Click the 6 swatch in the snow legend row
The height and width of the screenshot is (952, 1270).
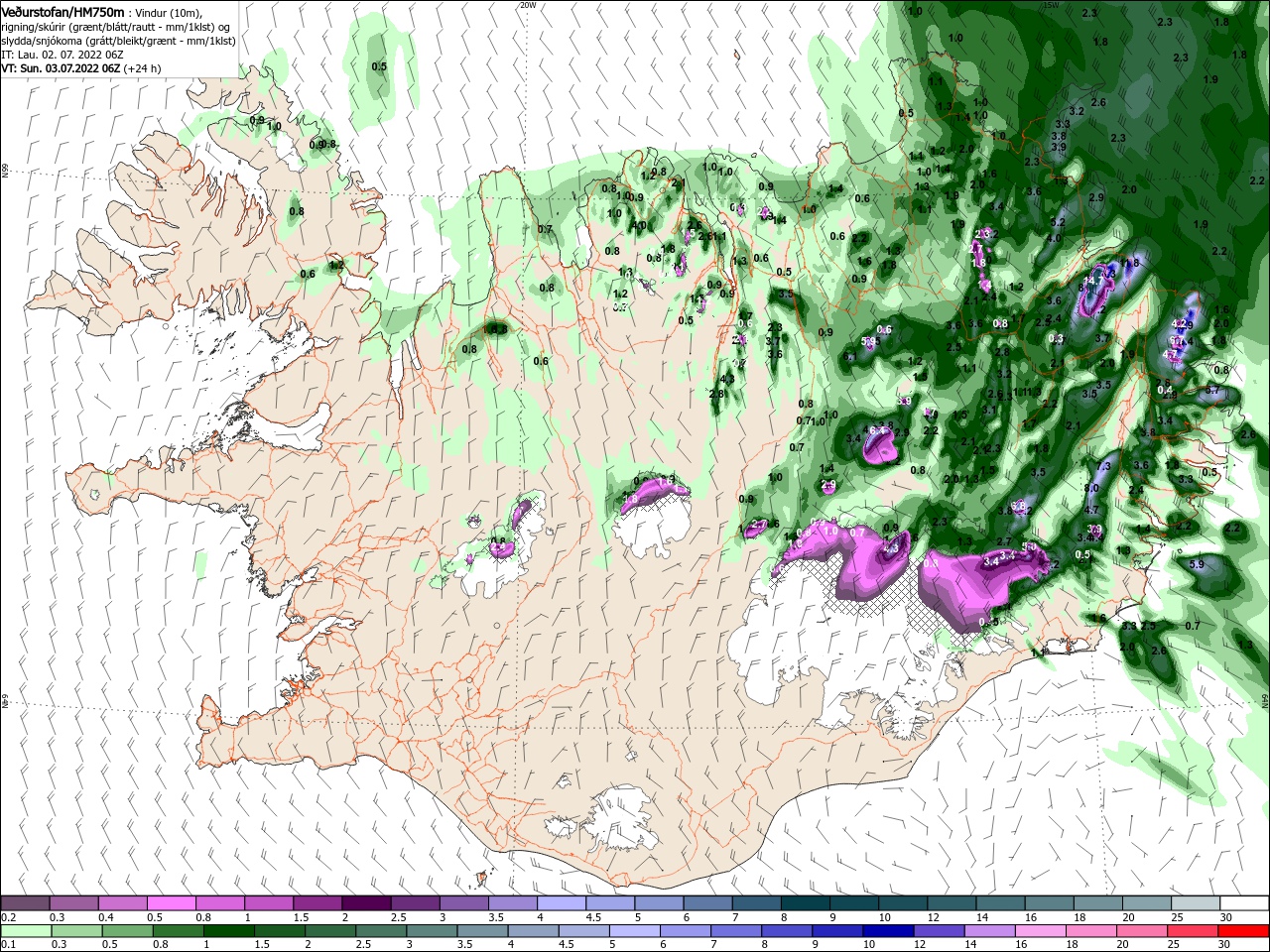(x=707, y=903)
